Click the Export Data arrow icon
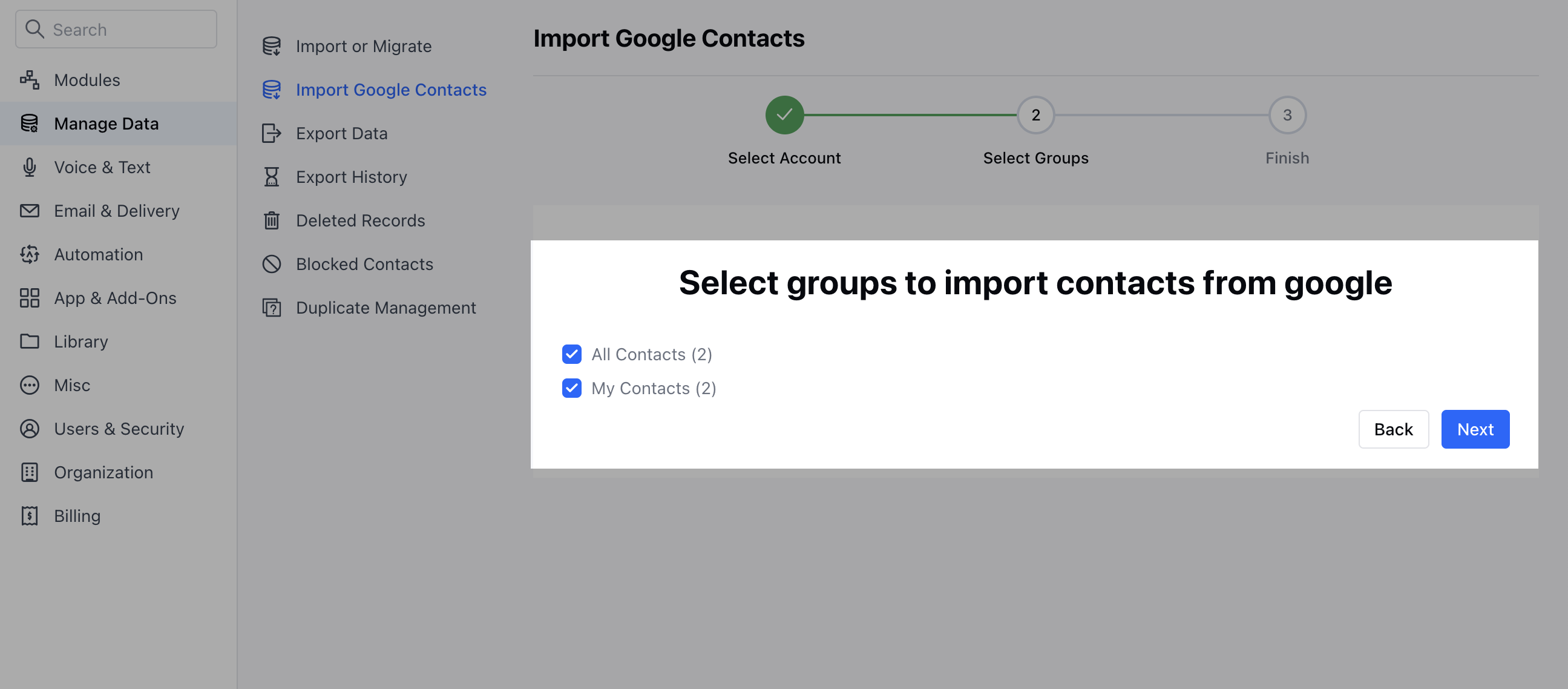The image size is (1568, 689). [271, 133]
